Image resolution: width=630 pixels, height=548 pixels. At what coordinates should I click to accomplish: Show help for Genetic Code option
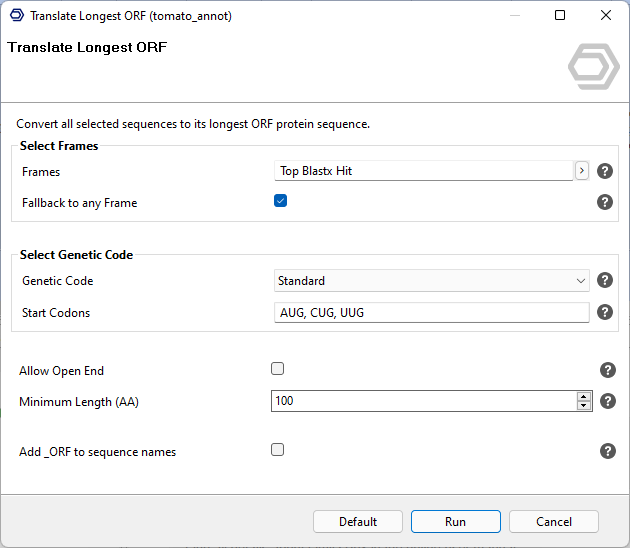(604, 281)
